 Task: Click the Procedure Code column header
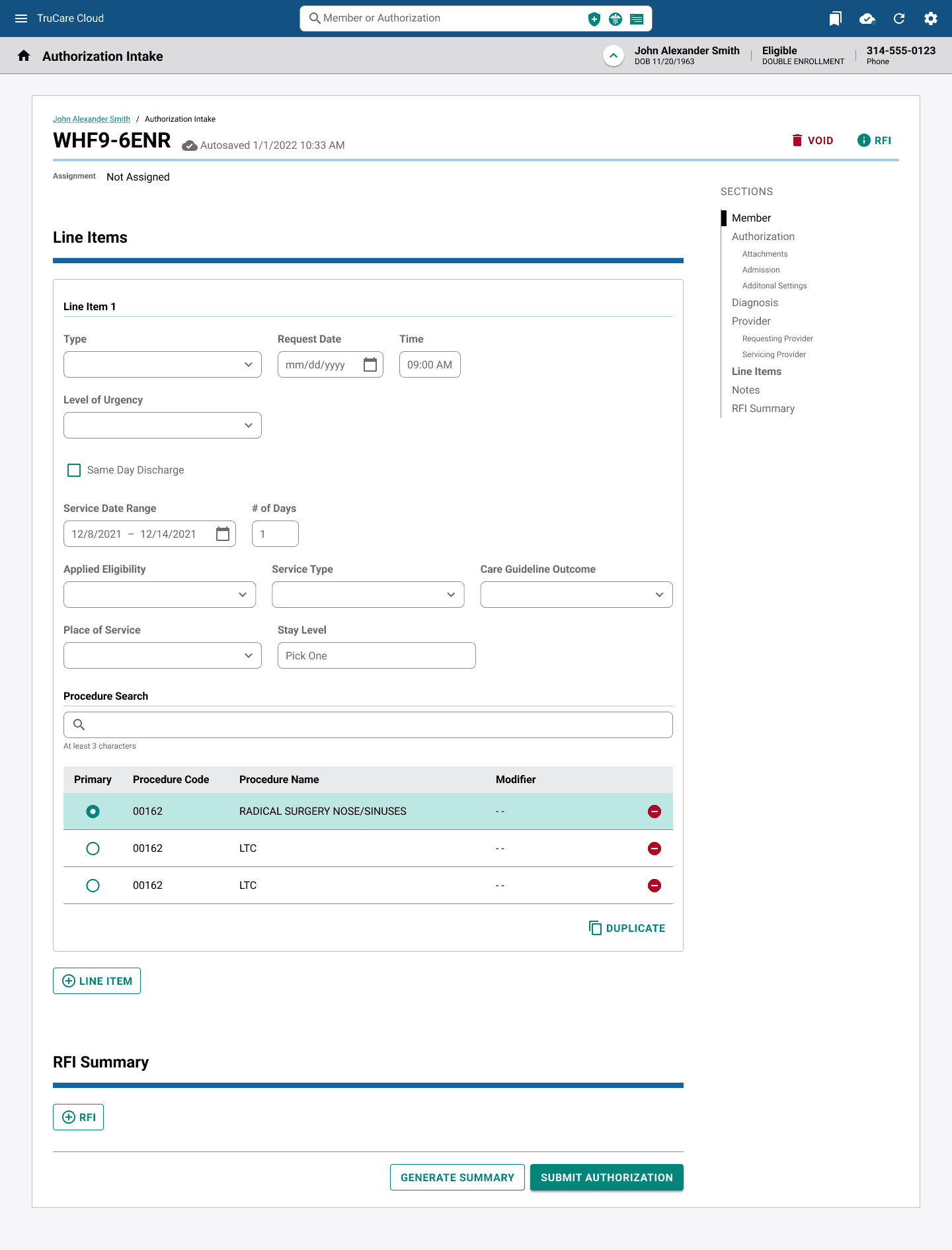click(171, 780)
